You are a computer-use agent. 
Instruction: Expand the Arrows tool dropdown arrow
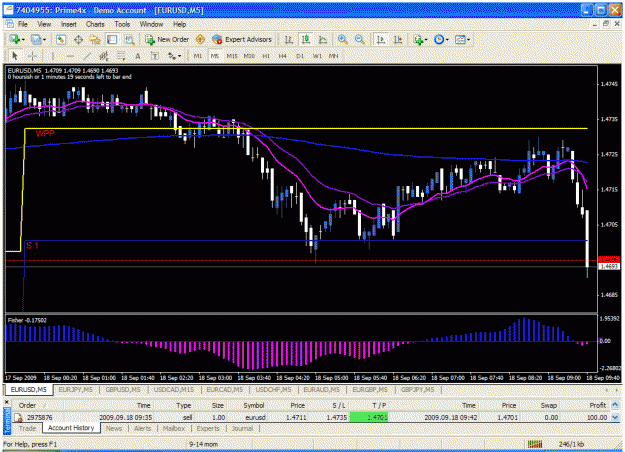point(179,56)
